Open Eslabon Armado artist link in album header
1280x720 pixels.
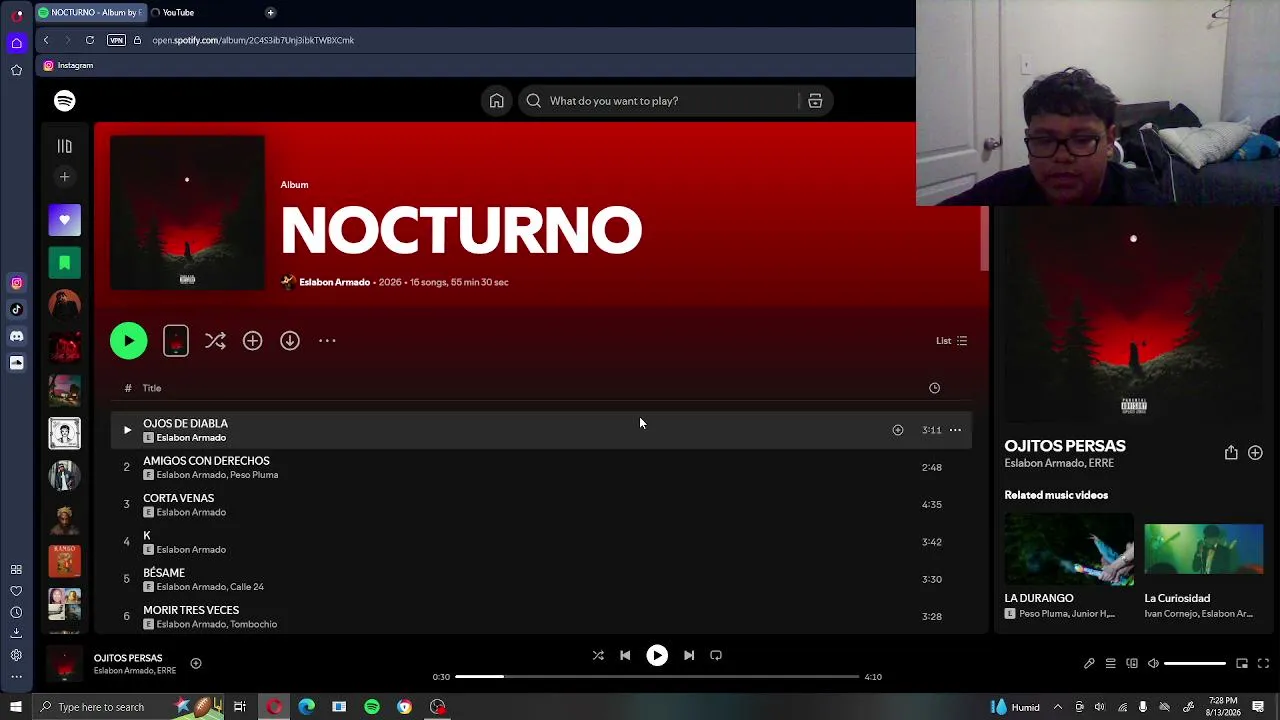point(334,282)
